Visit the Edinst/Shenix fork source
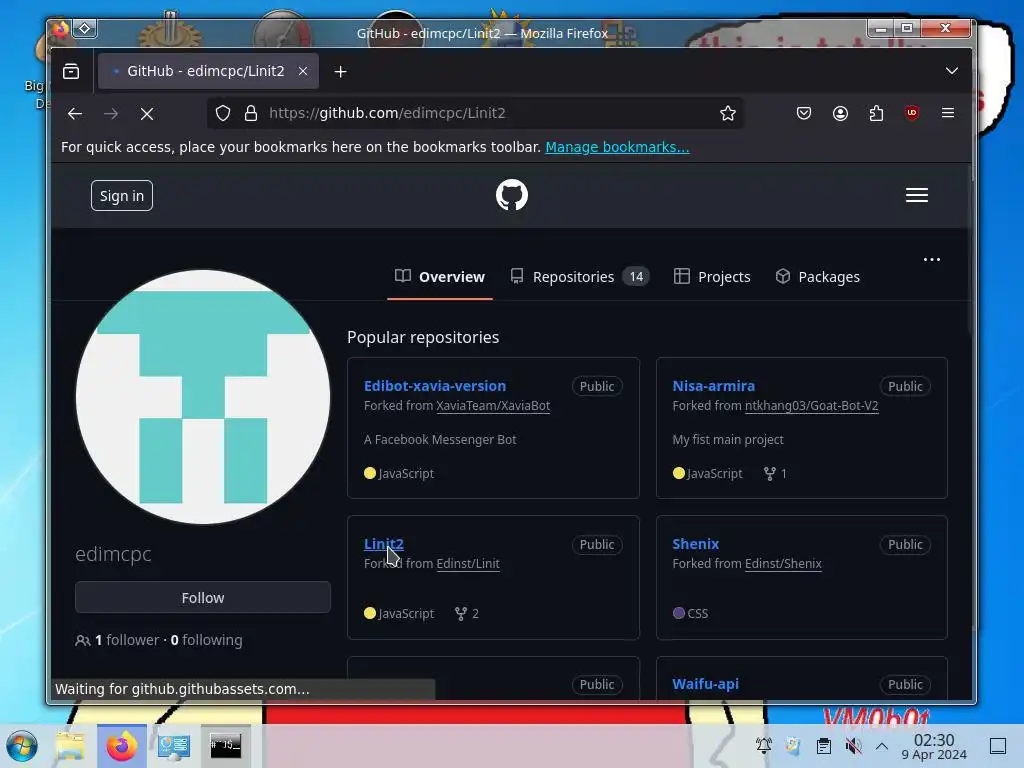 pos(784,564)
